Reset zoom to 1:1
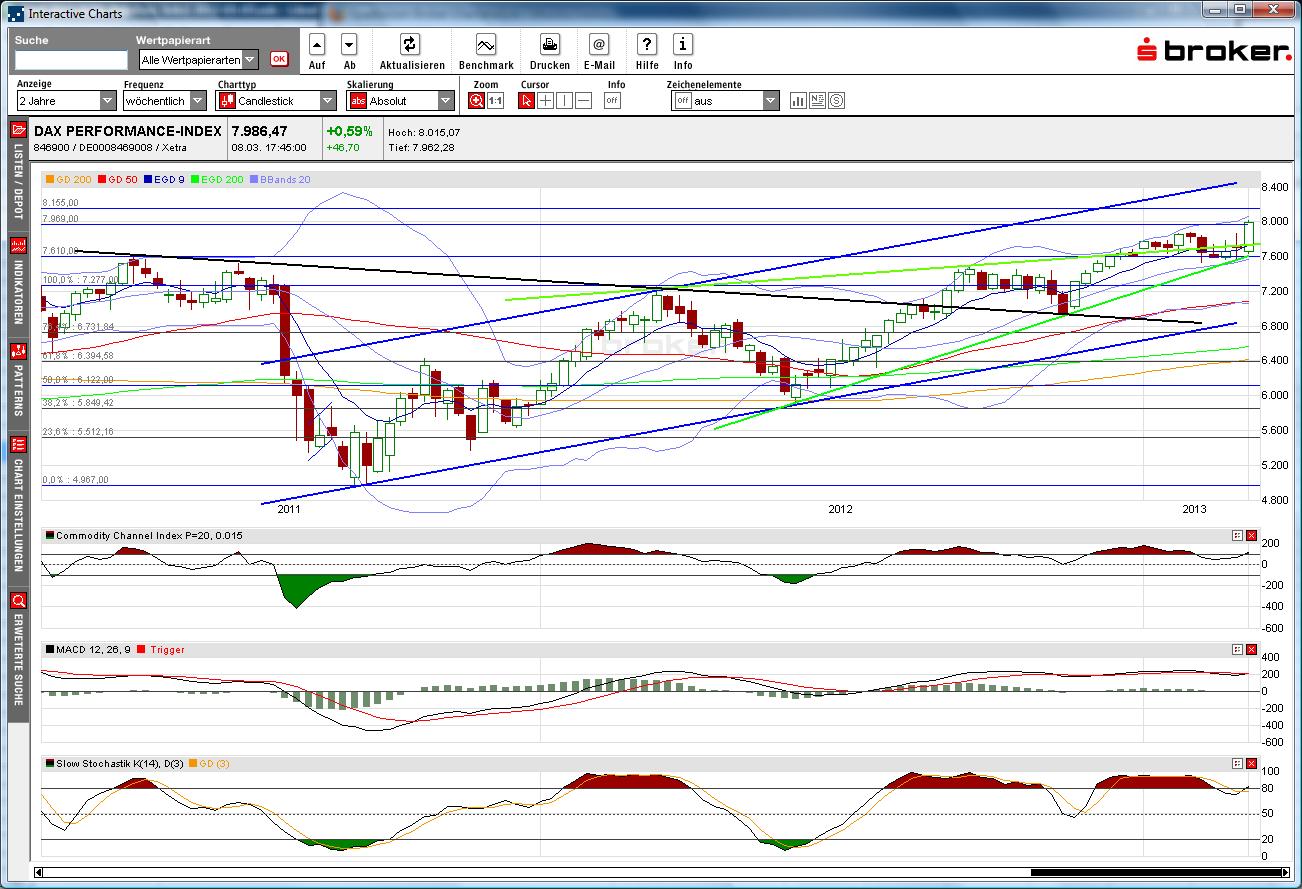 click(495, 100)
